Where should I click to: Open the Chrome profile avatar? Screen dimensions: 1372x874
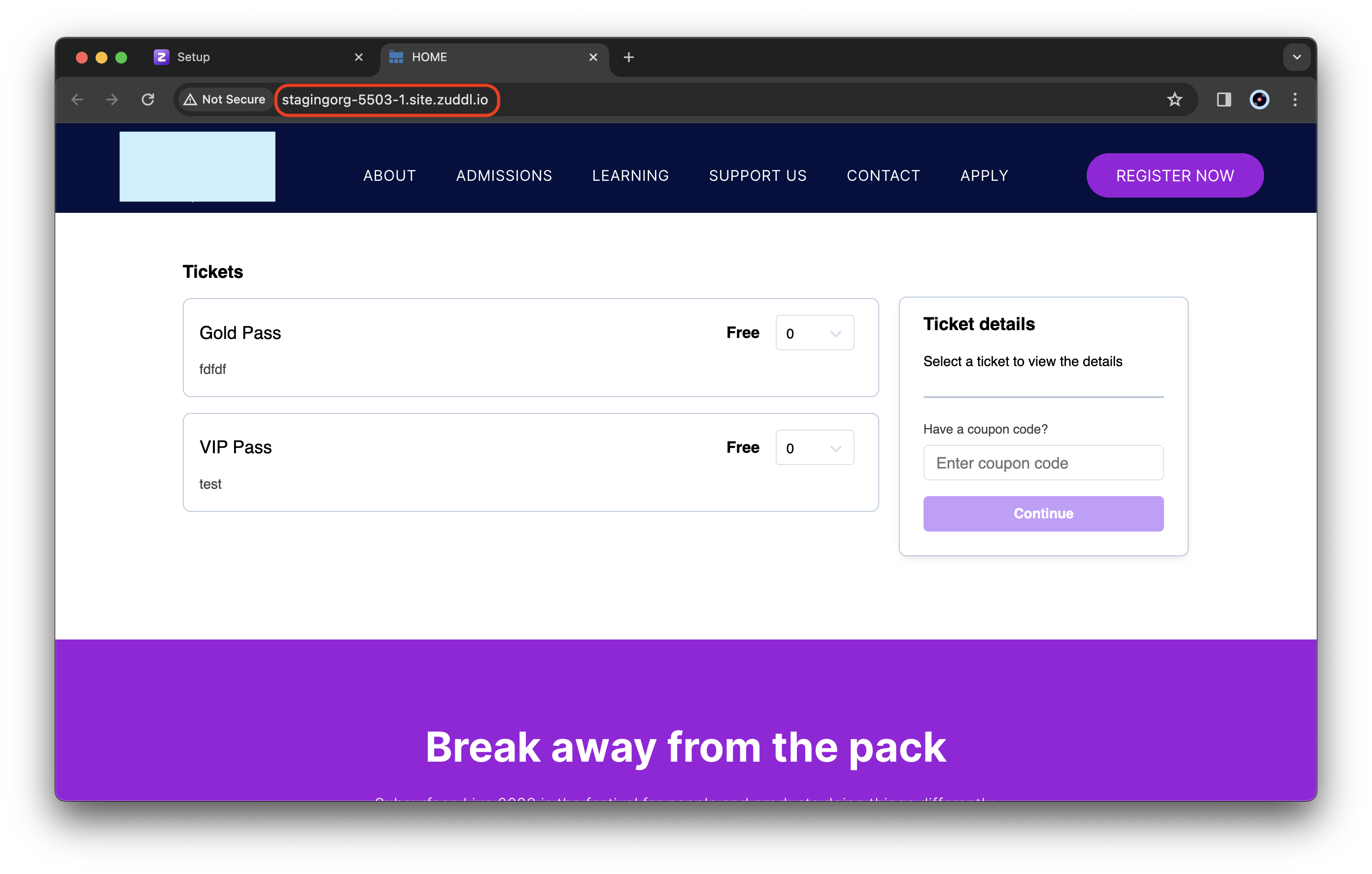click(1259, 100)
